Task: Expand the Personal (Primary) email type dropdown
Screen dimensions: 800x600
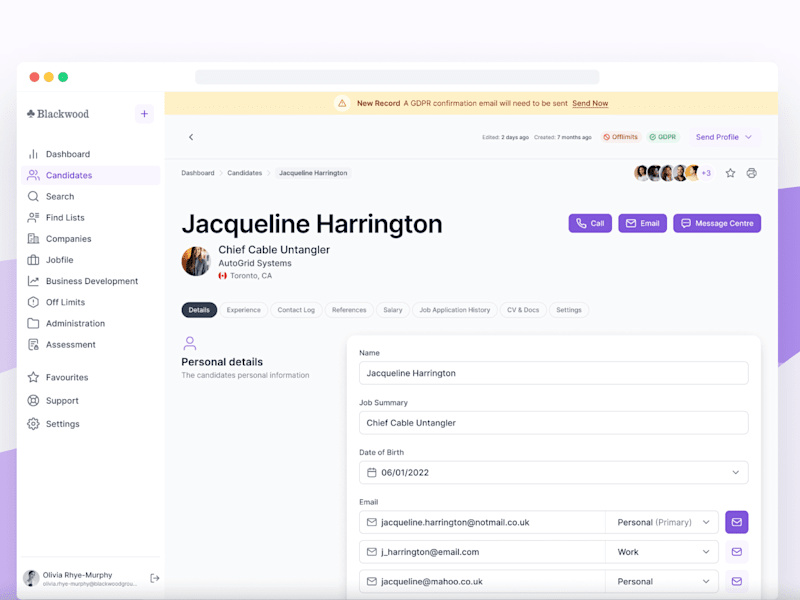Action: click(662, 522)
